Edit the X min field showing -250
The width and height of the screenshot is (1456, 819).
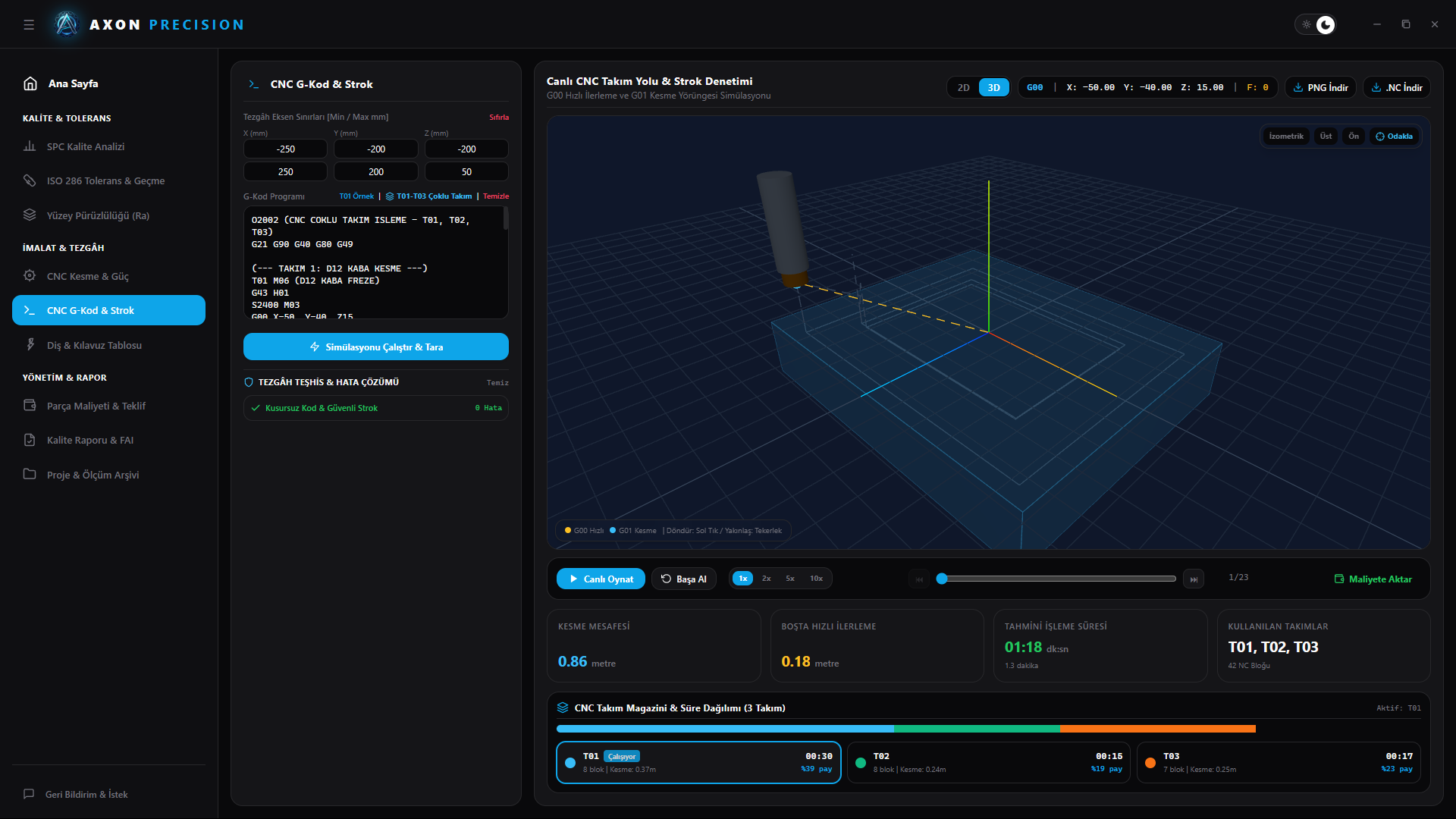tap(285, 149)
